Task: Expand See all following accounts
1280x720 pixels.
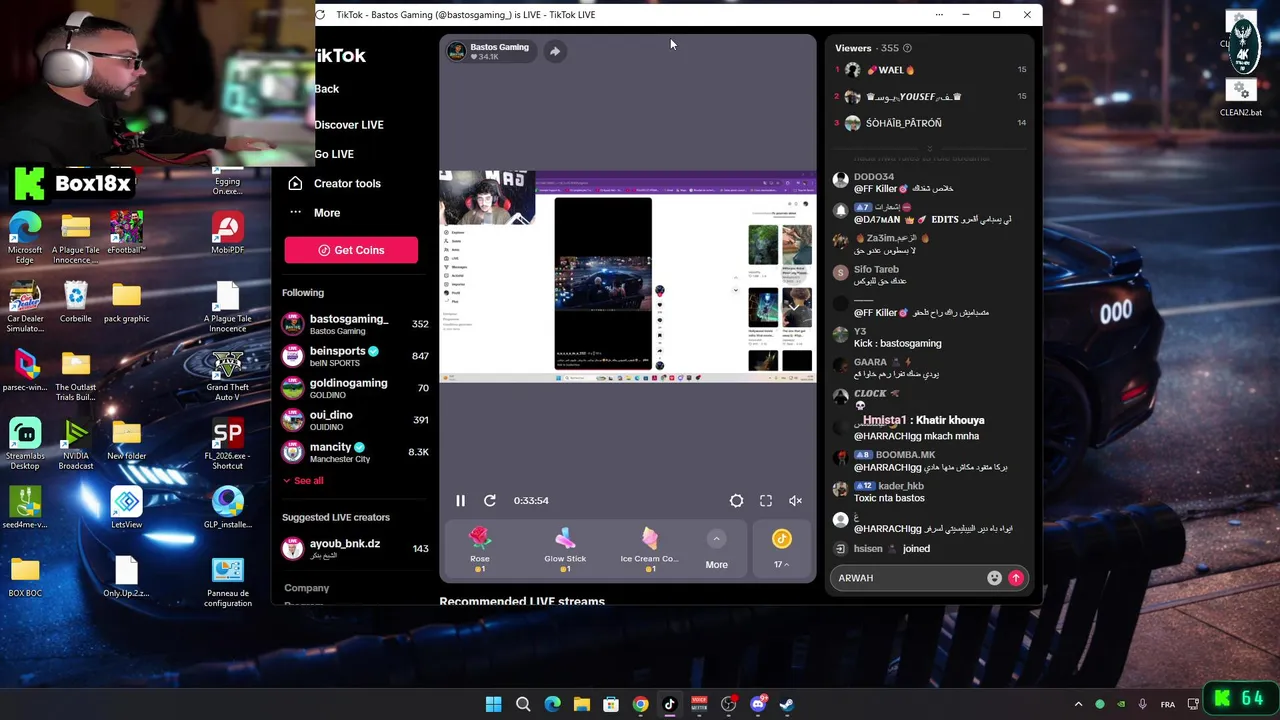Action: coord(303,481)
